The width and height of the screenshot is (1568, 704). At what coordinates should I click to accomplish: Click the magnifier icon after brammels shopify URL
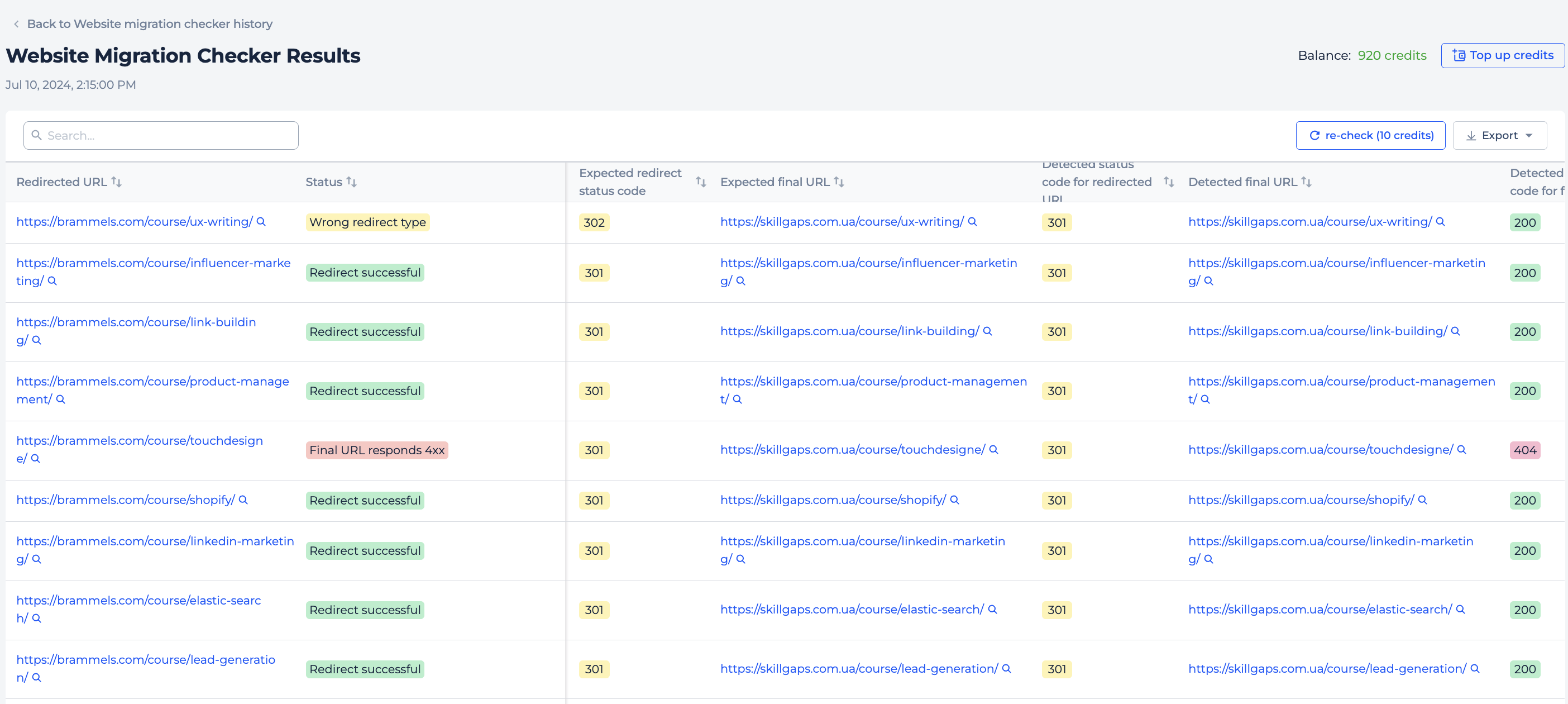[243, 500]
